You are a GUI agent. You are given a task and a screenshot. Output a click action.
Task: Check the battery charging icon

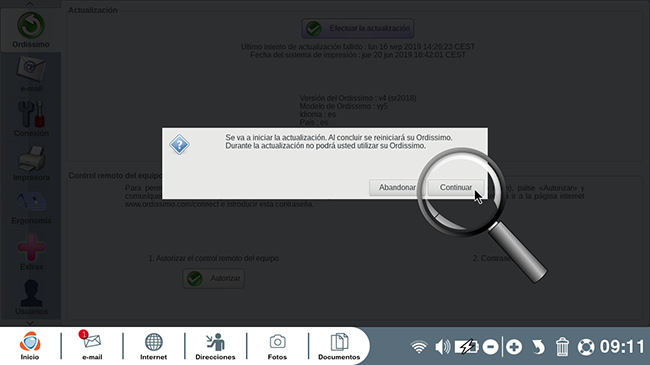[466, 346]
